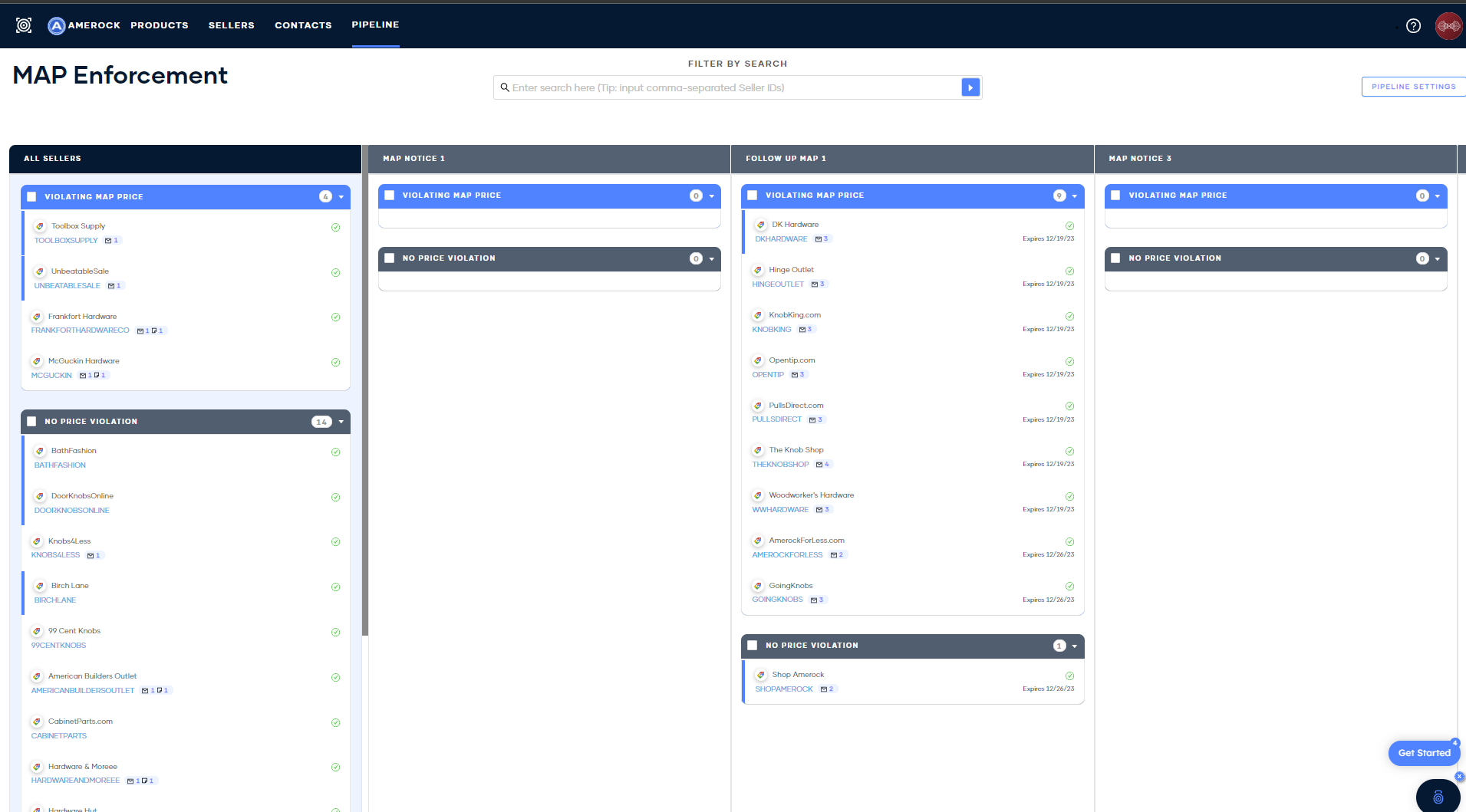Click the blue search submit arrow
This screenshot has width=1466, height=812.
tap(970, 87)
